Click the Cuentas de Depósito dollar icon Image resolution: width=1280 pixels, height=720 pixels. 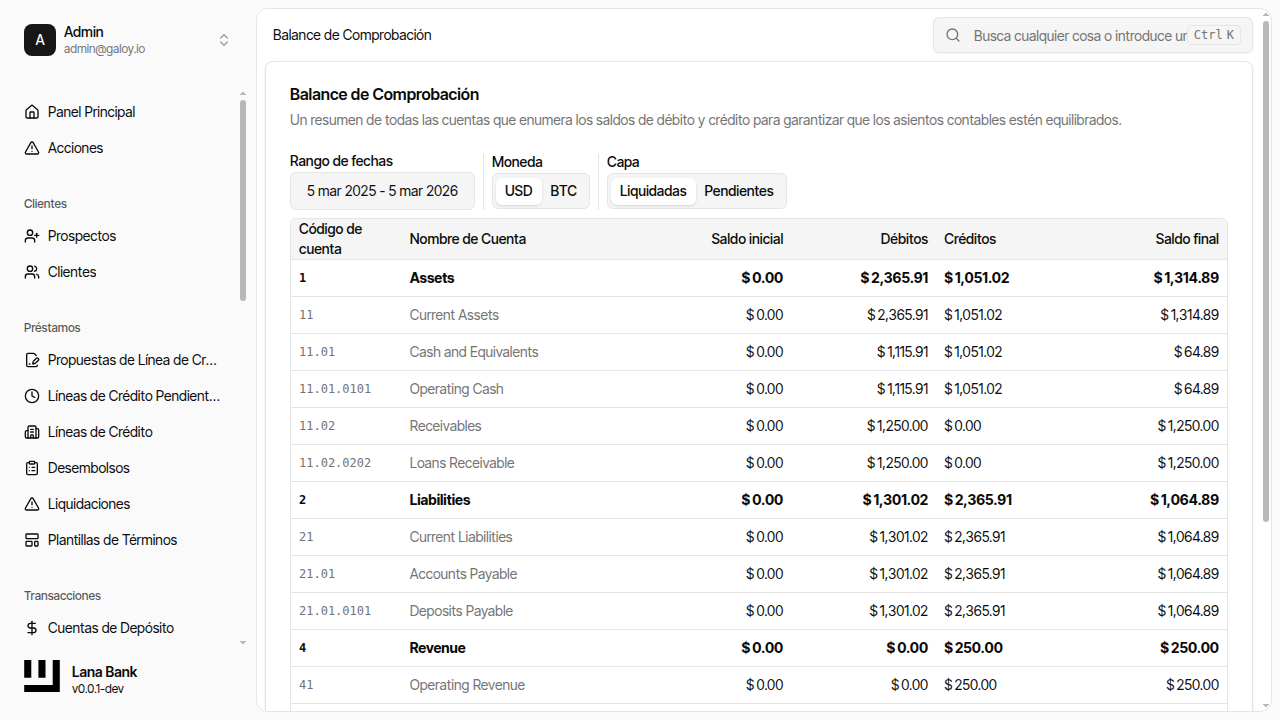coord(32,628)
